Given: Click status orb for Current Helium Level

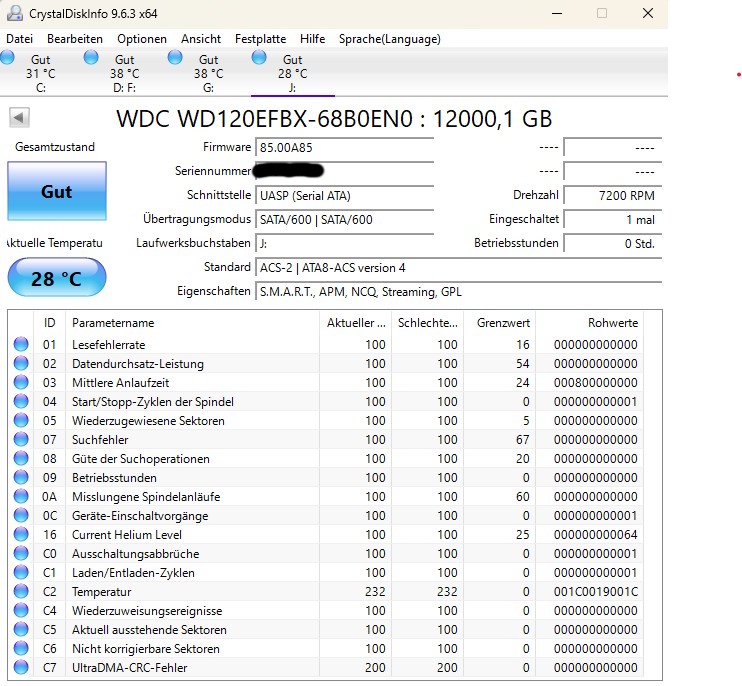Looking at the screenshot, I should tap(21, 534).
